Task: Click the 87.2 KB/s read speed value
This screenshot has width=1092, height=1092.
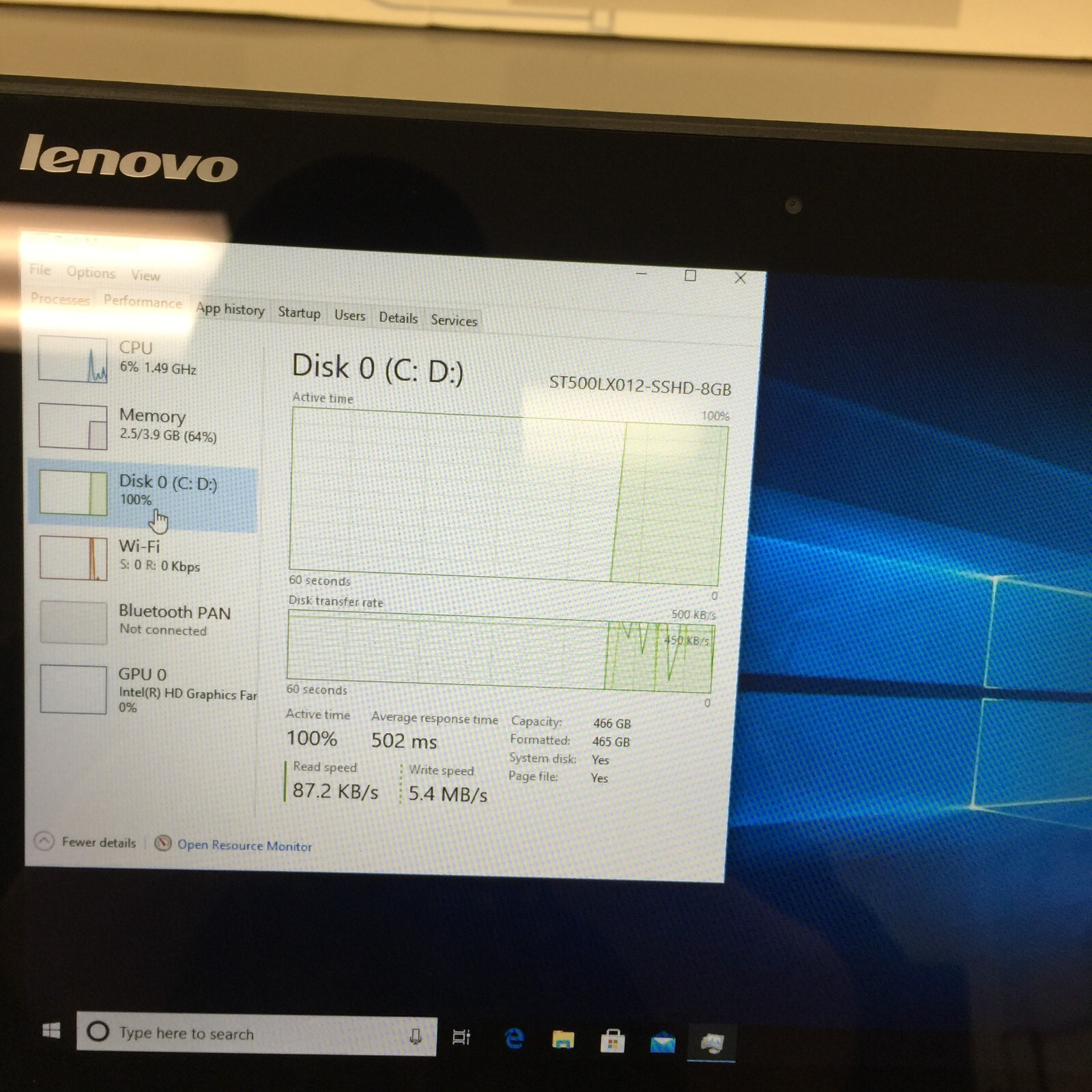Action: click(335, 791)
